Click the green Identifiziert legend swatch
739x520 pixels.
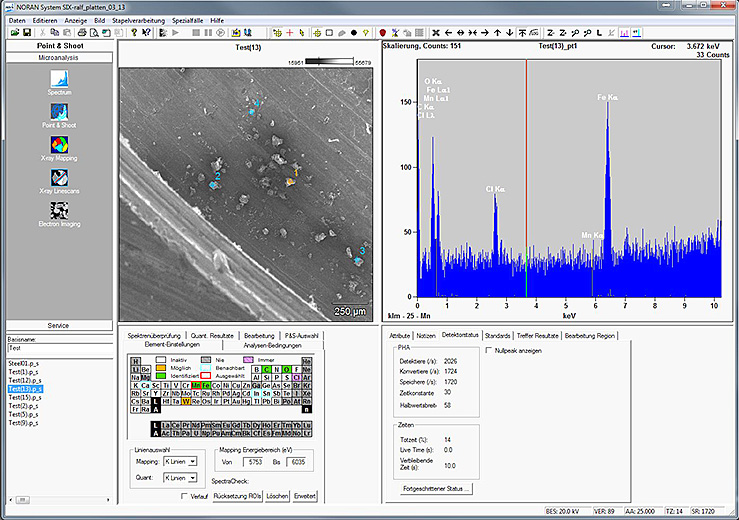(x=161, y=376)
